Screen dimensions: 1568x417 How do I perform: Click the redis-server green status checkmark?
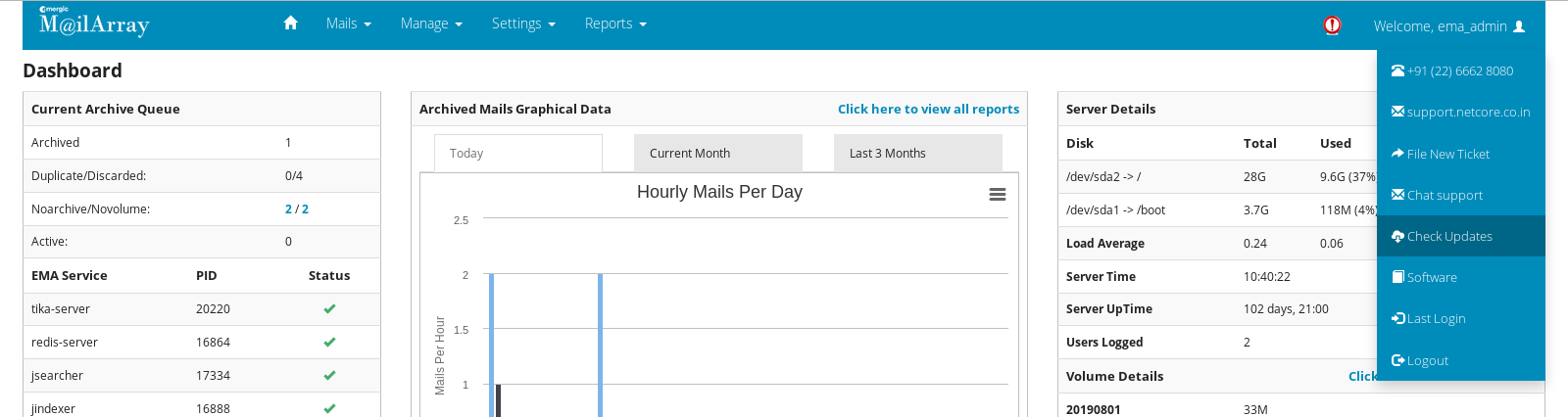pyautogui.click(x=329, y=342)
